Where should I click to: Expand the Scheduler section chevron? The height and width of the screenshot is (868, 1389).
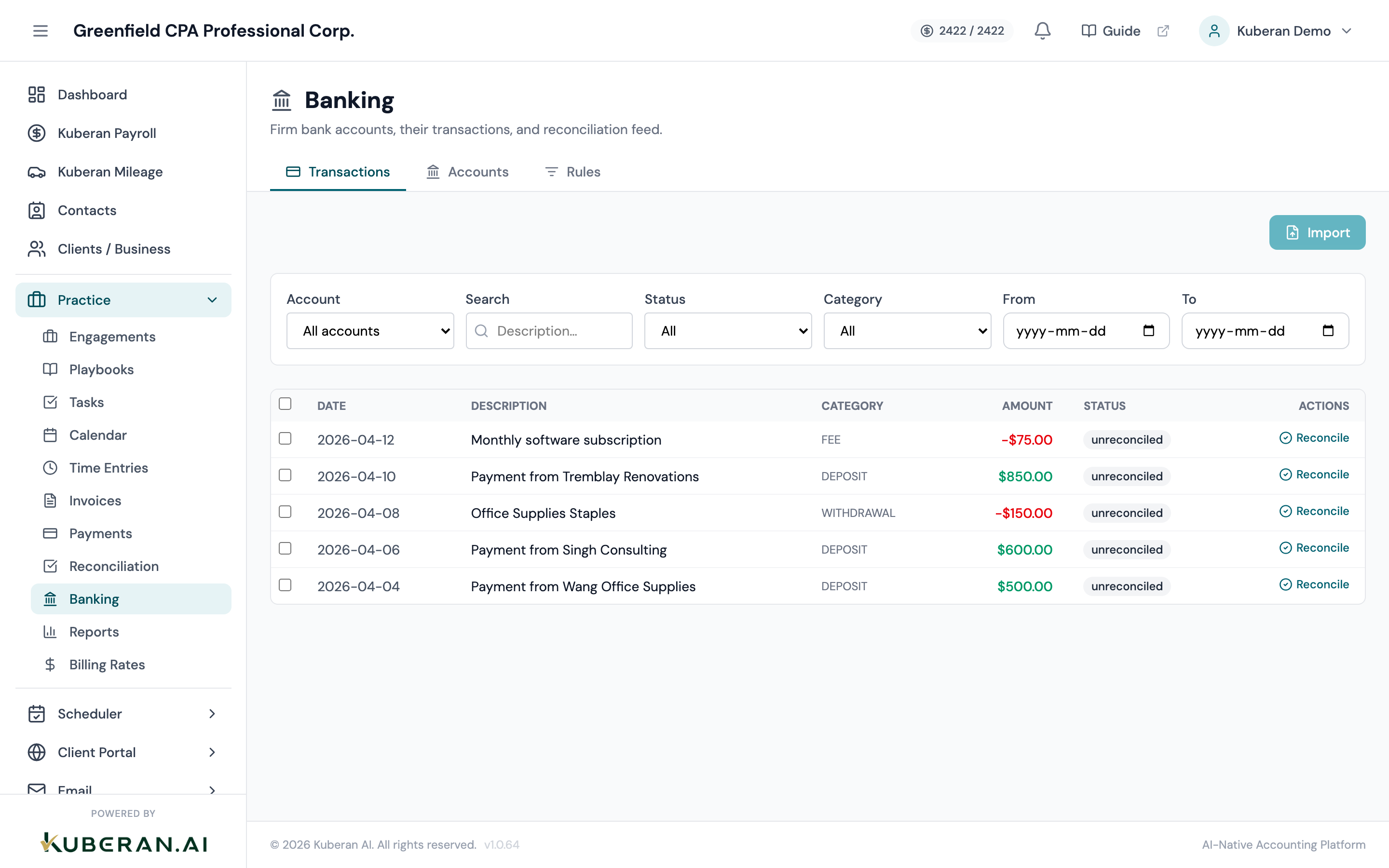[212, 714]
